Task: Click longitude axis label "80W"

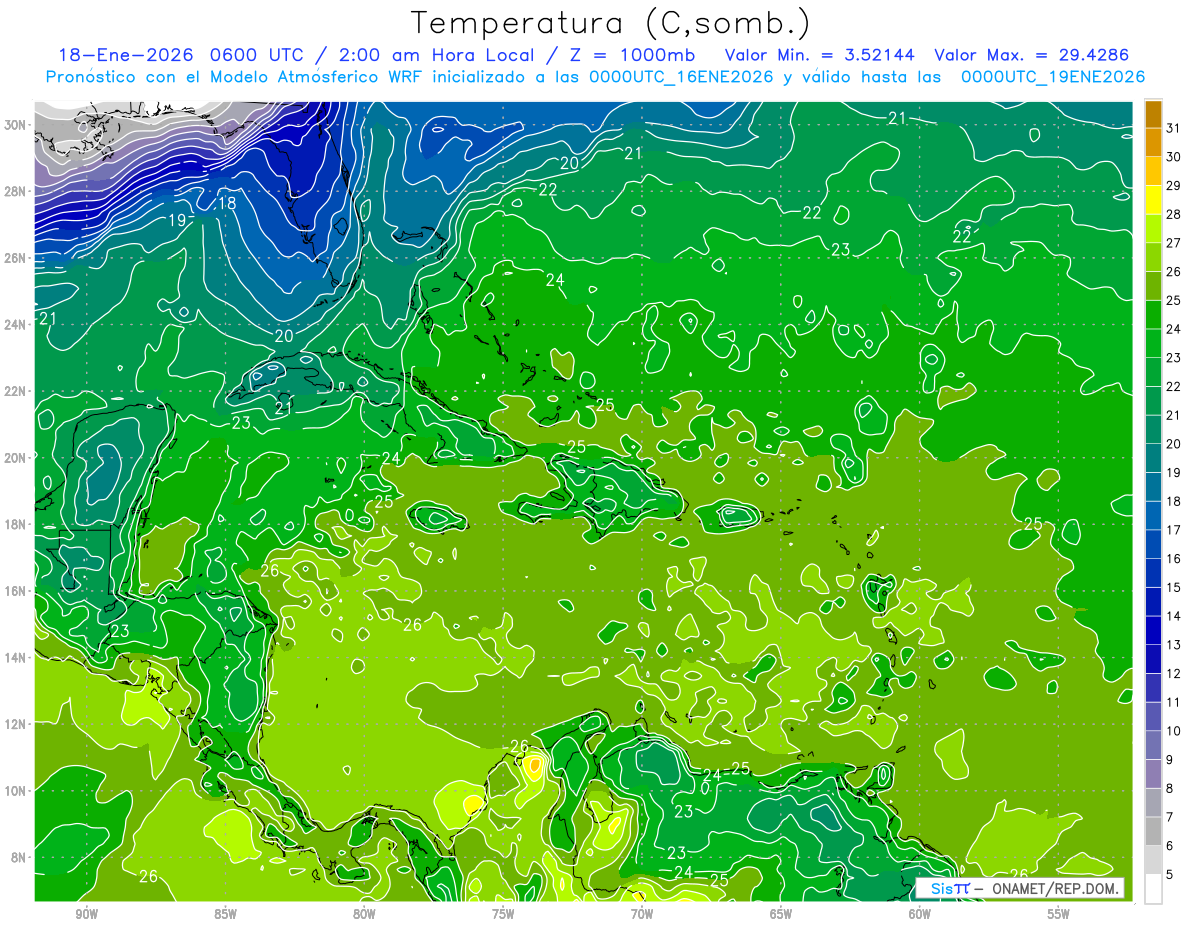Action: 364,915
